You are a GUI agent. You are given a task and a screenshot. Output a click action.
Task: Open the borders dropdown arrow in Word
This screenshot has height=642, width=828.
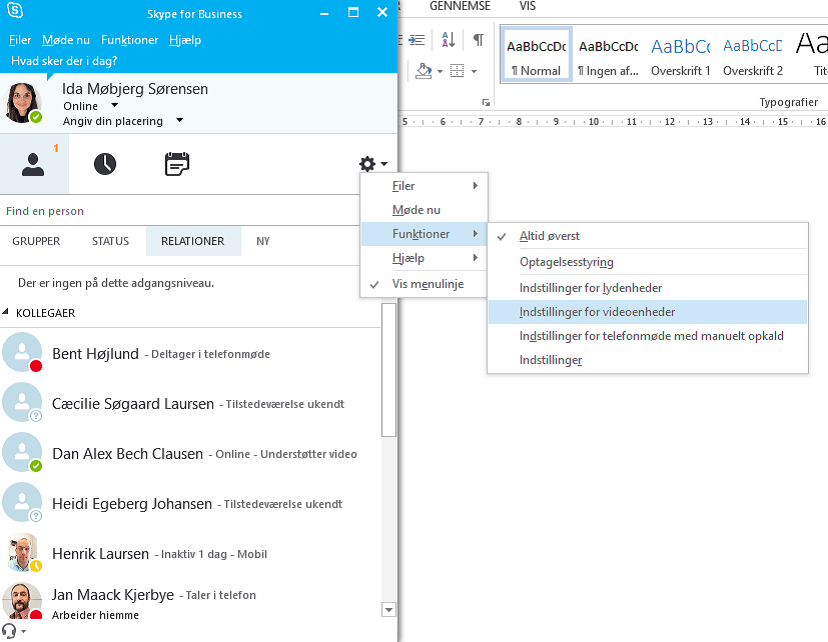[474, 71]
